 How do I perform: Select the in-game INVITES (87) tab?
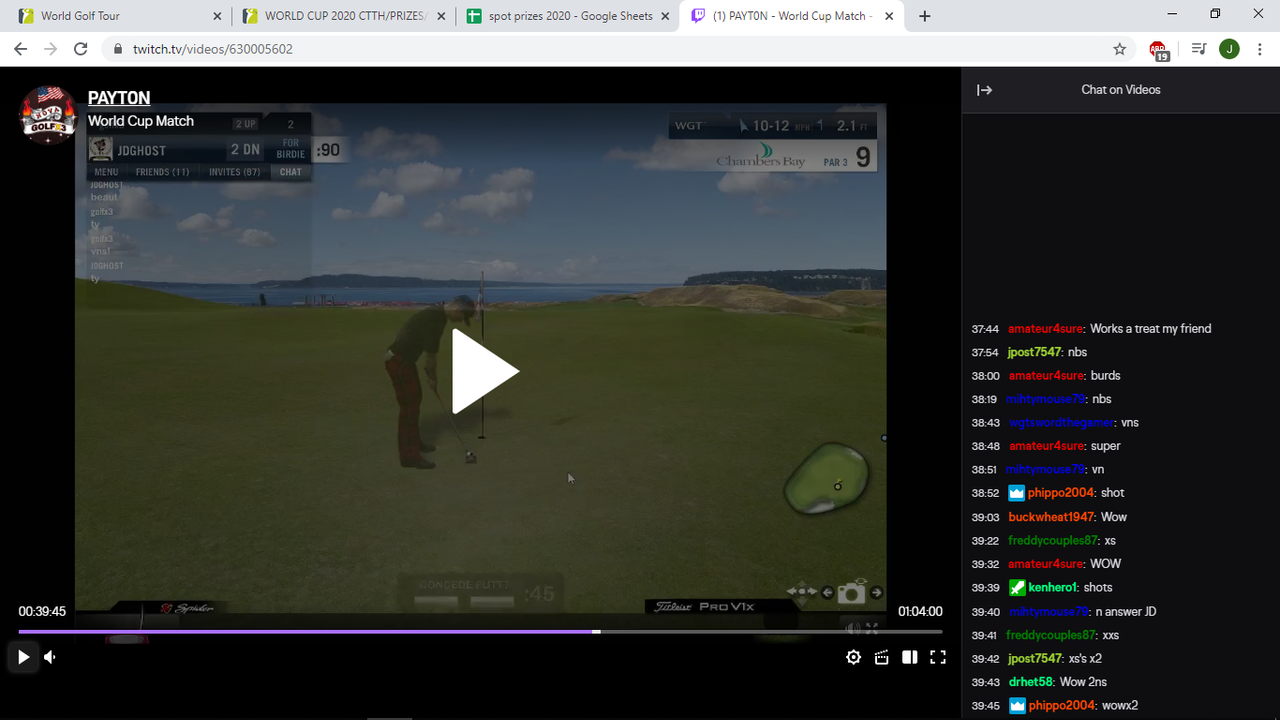(234, 172)
